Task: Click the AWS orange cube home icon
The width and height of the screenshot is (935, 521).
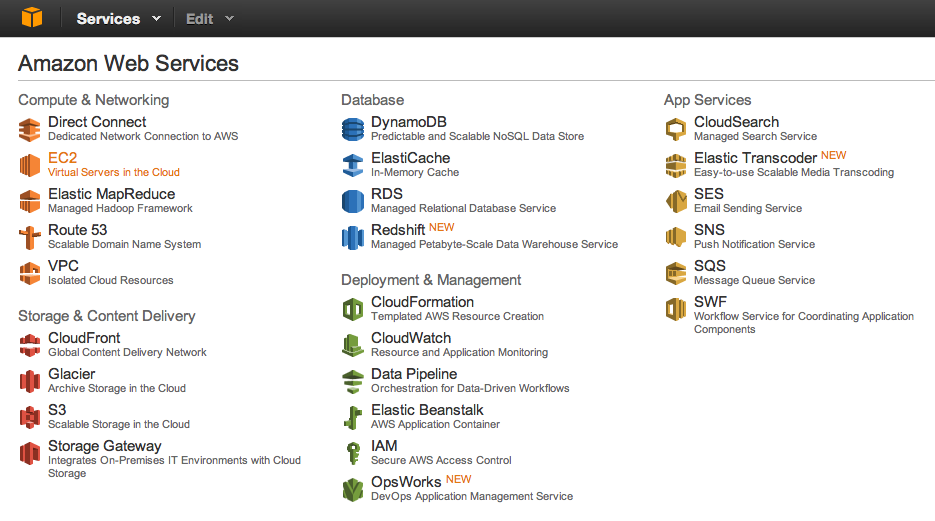Action: (x=32, y=18)
